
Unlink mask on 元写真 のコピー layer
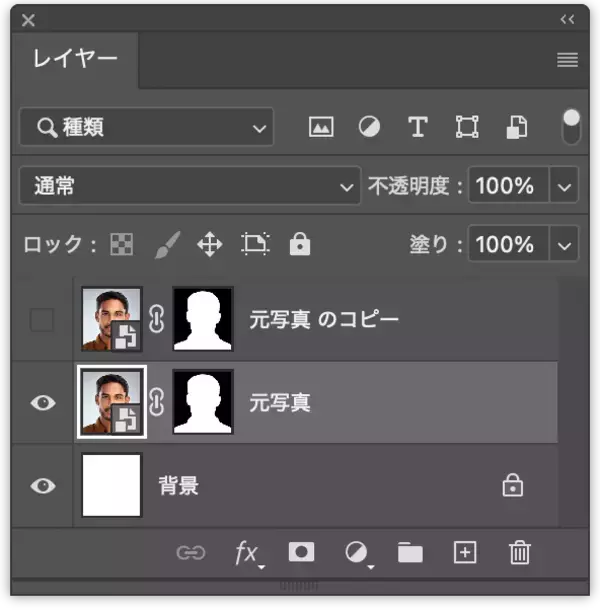coord(156,319)
